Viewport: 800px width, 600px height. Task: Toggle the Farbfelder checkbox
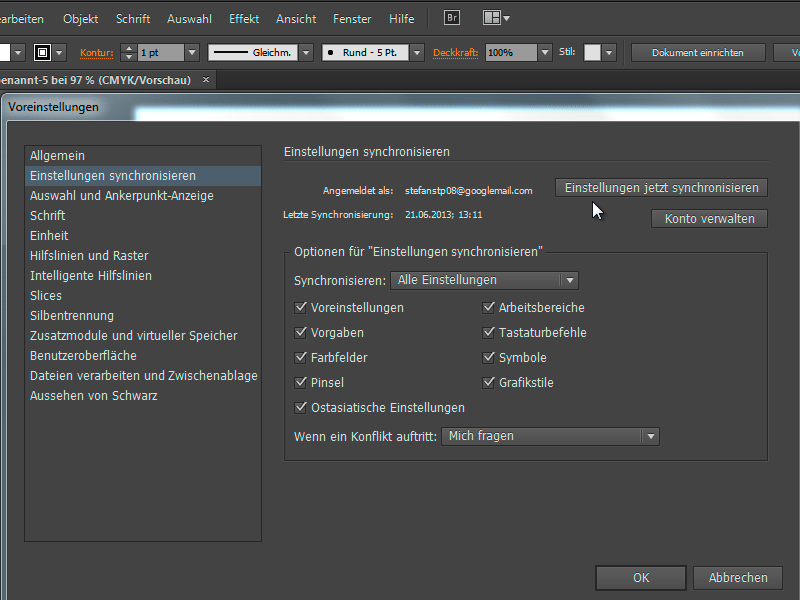pyautogui.click(x=301, y=358)
